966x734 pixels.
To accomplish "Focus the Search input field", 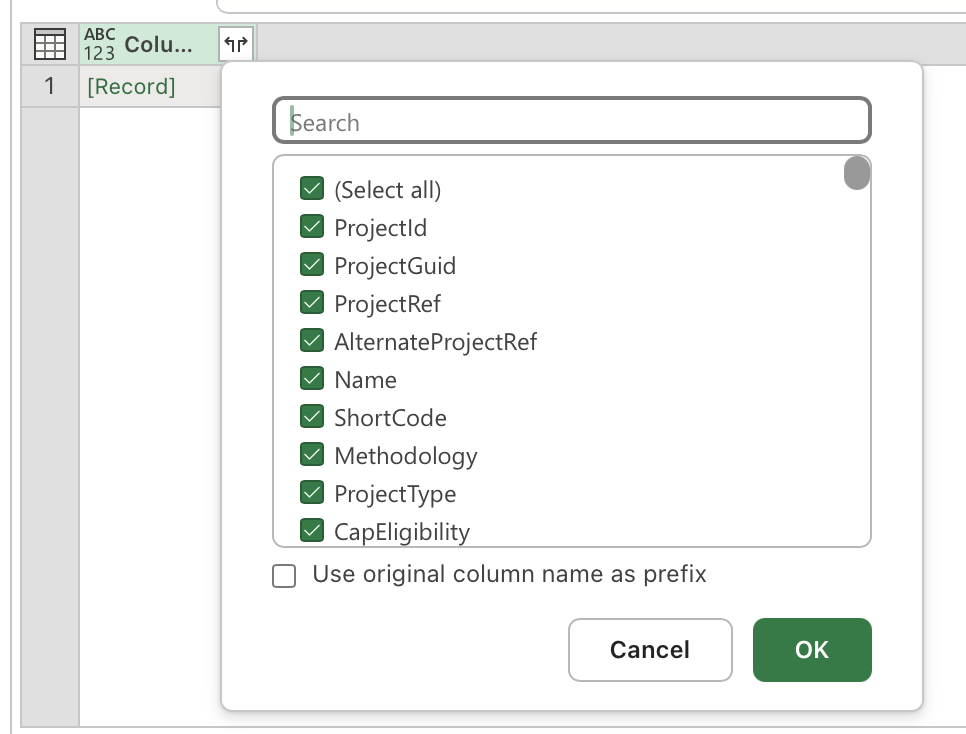I will tap(572, 120).
